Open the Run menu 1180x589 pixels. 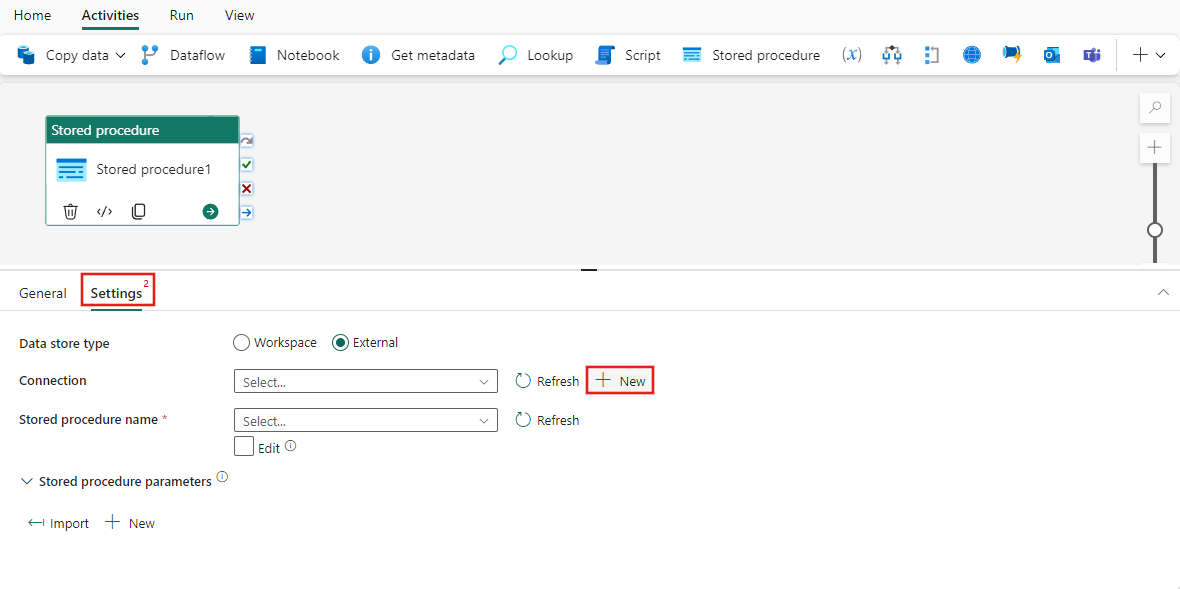point(181,15)
